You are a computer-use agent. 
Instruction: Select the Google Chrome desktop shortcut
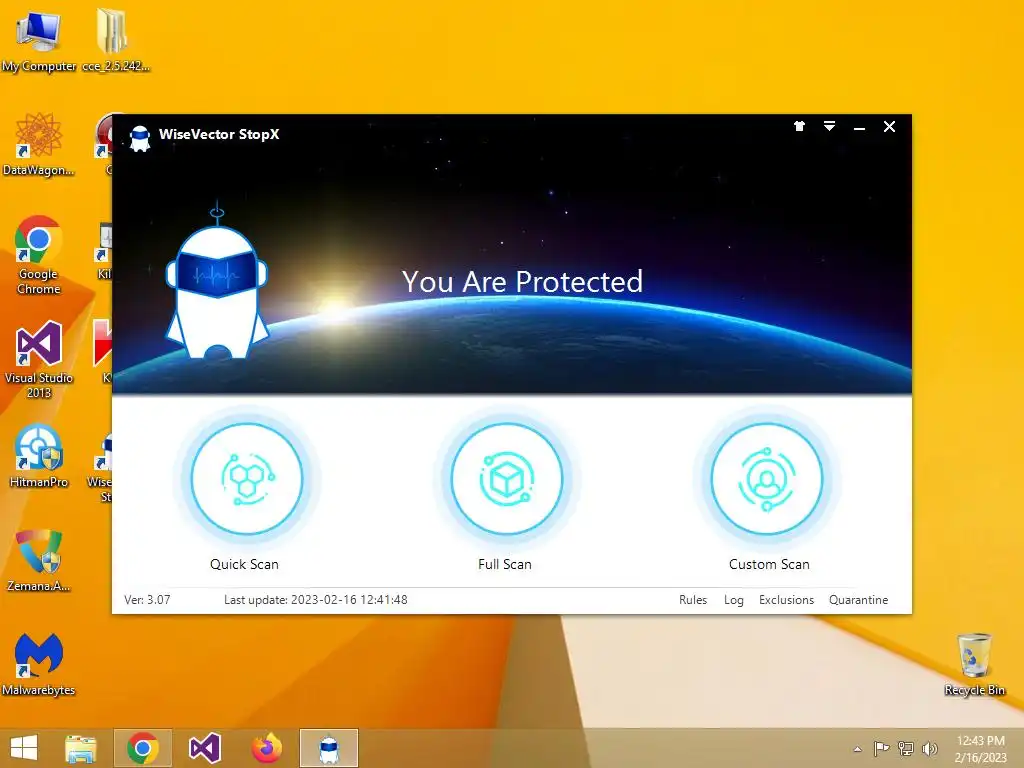click(39, 255)
